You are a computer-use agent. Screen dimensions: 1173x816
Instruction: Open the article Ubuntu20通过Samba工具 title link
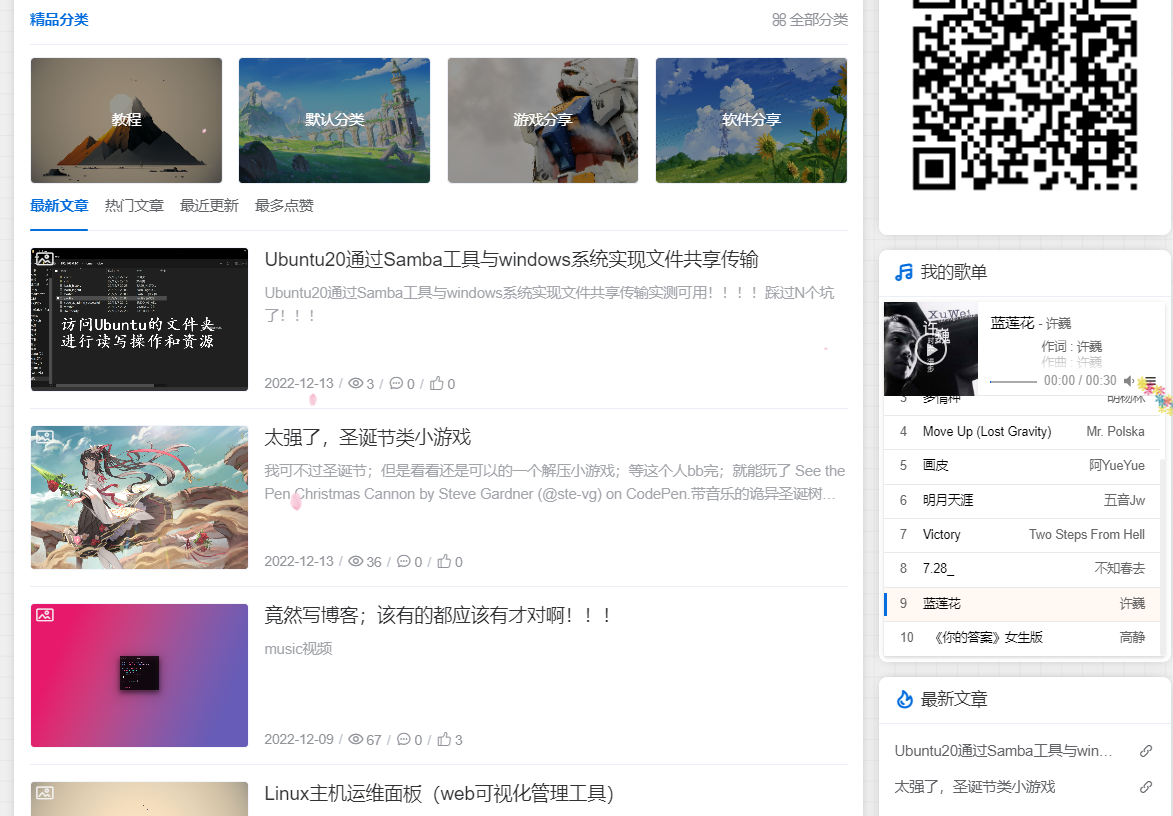pos(510,259)
